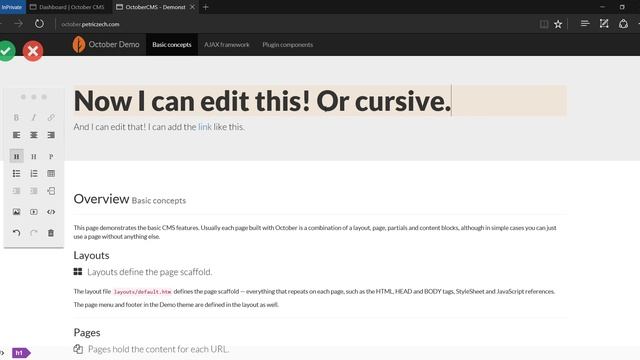Open the browser share icon
This screenshot has width=640, height=360.
click(x=623, y=24)
